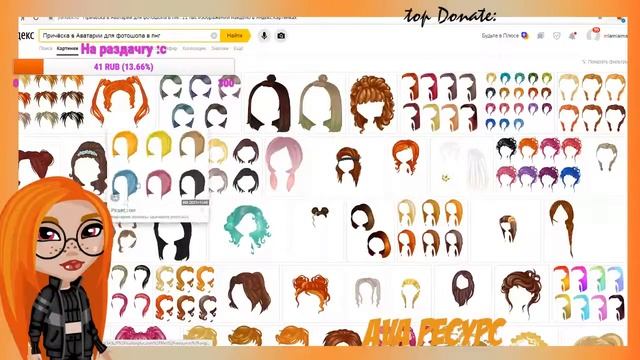Open the brown messy updo thumbnail
640x360 pixels.
tap(521, 292)
